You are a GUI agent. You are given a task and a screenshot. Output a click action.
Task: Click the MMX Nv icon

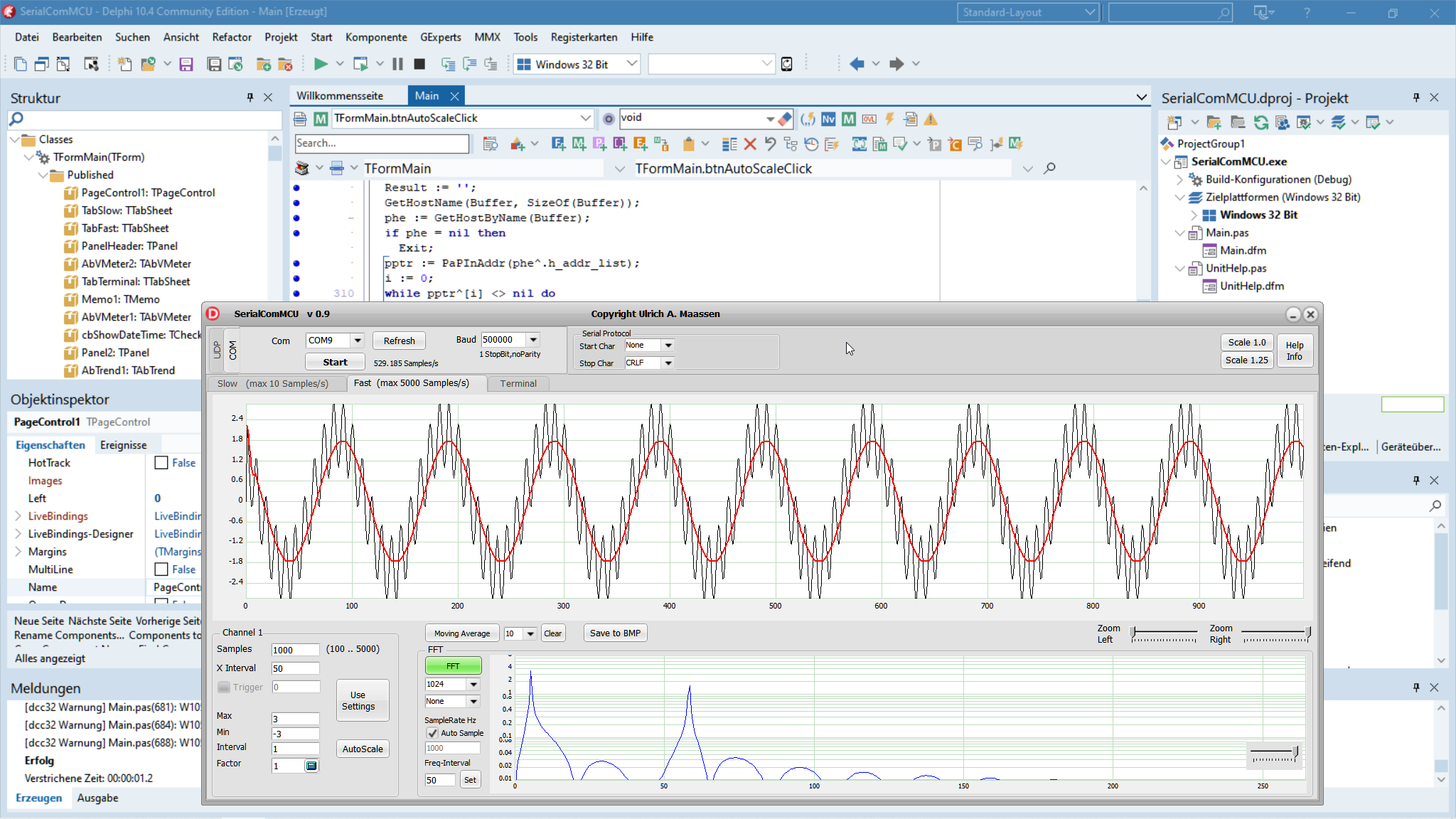click(x=828, y=119)
